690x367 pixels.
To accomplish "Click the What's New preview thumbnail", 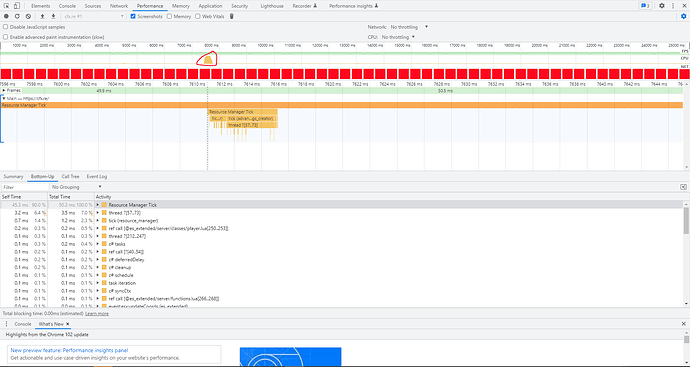I will [290, 357].
